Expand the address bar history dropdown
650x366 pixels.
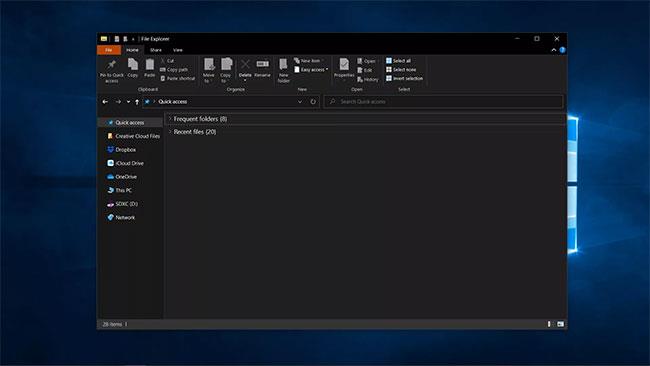click(x=300, y=102)
